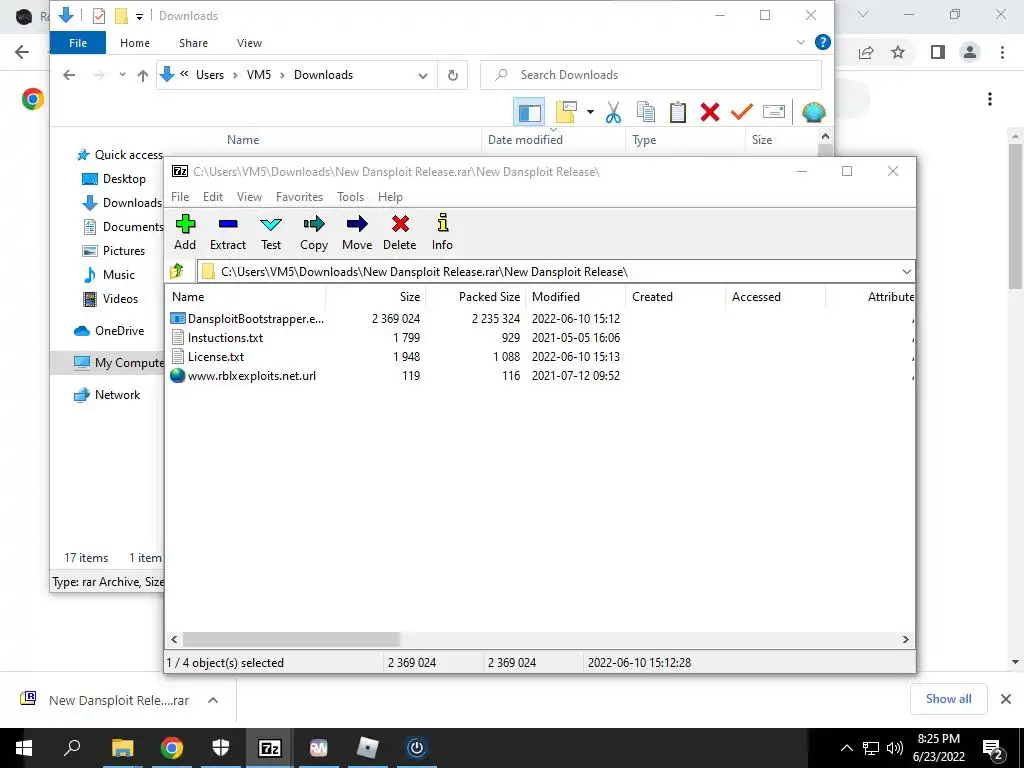Click the Add button in 7-Zip toolbar
1024x768 pixels.
point(185,232)
